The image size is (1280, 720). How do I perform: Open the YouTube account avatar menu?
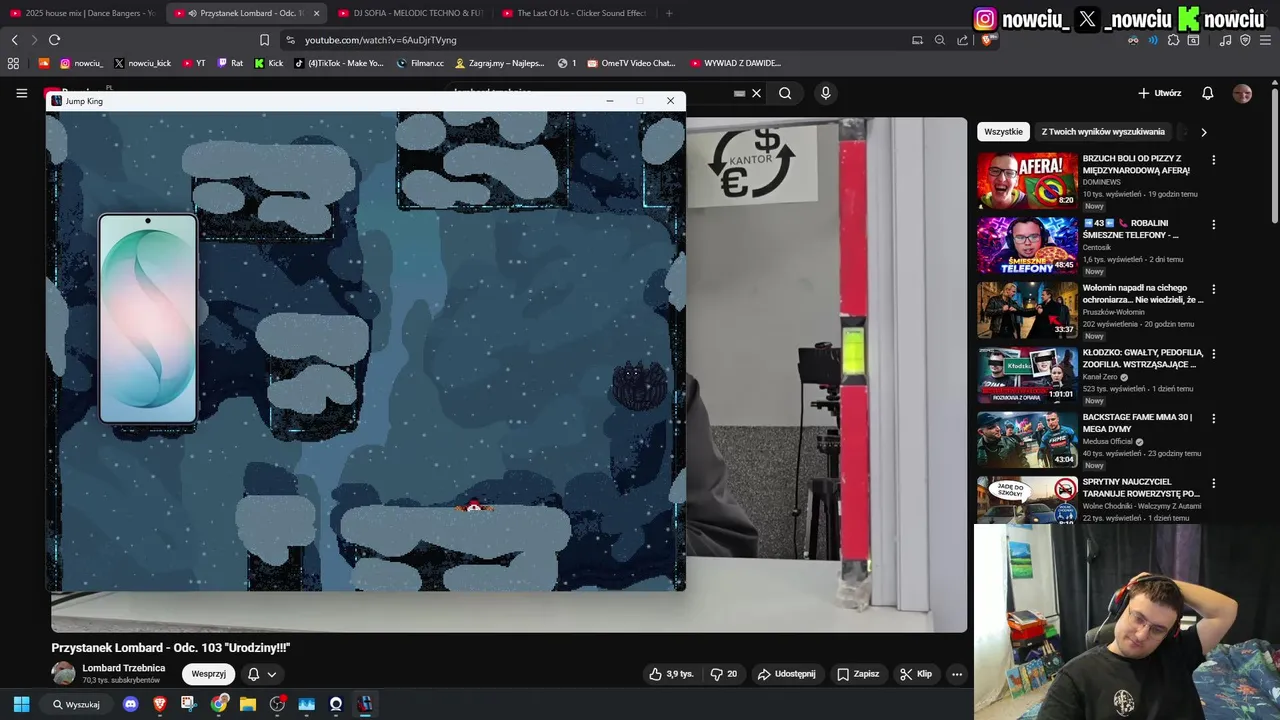pos(1242,93)
